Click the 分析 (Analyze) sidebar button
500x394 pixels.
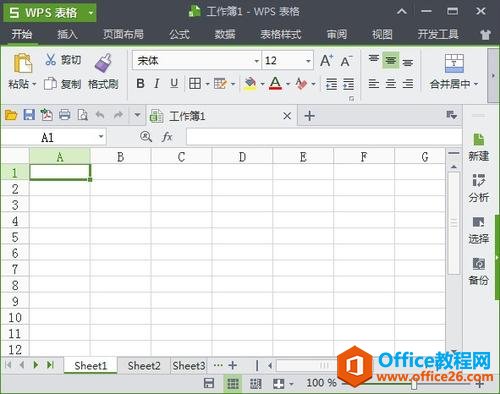[x=479, y=188]
